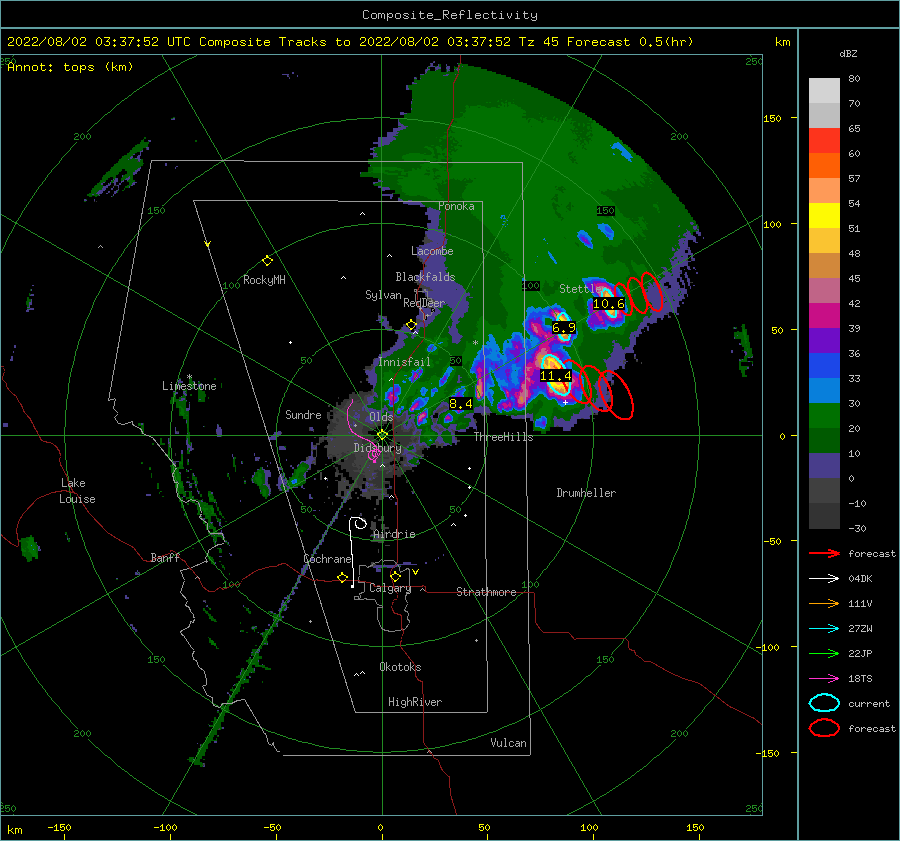Image resolution: width=900 pixels, height=841 pixels.
Task: Click the Calgary city label
Action: click(x=390, y=588)
